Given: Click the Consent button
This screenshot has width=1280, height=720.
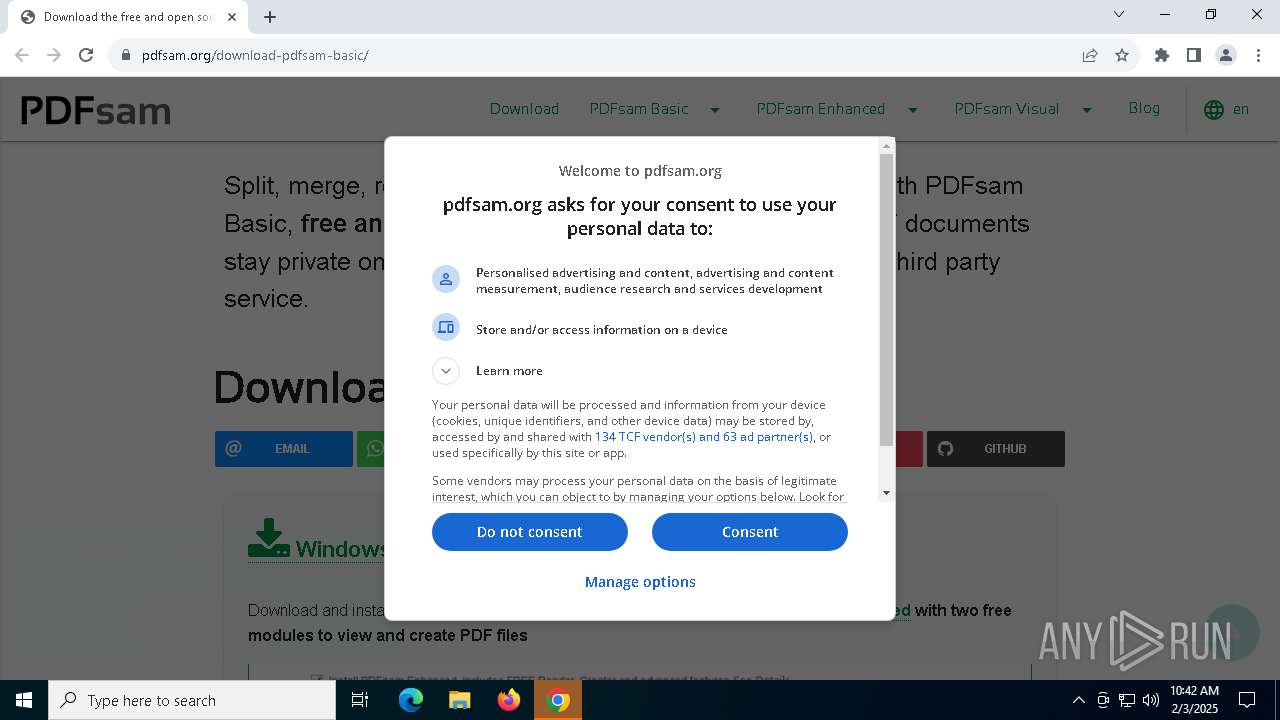Looking at the screenshot, I should coord(750,532).
